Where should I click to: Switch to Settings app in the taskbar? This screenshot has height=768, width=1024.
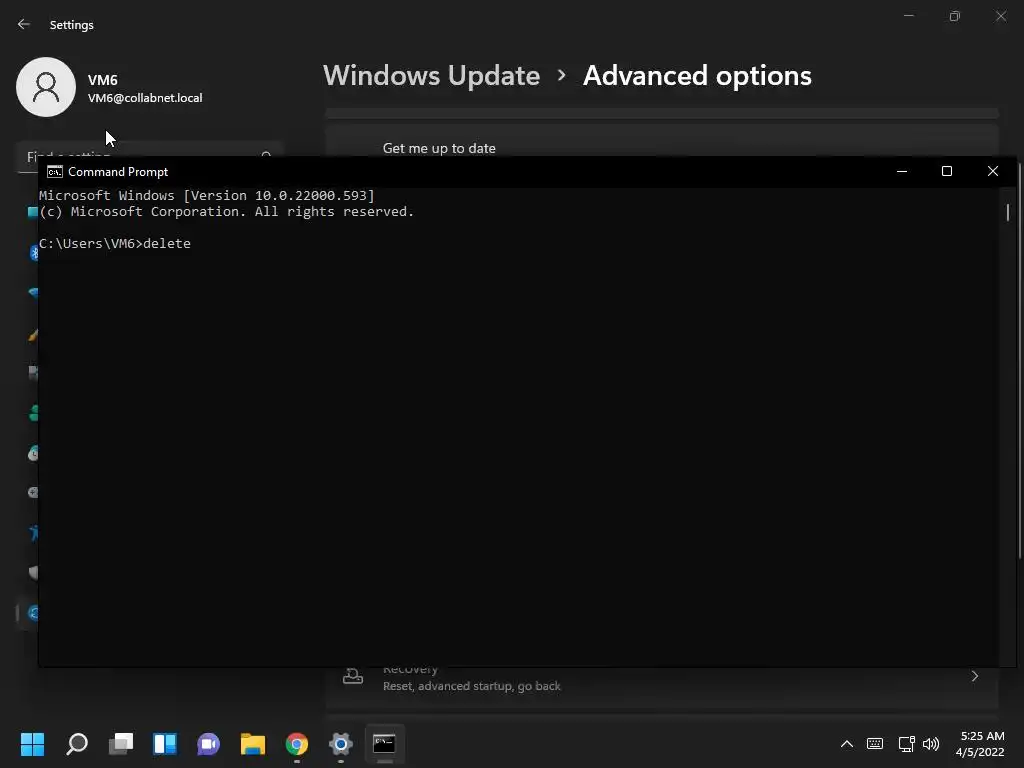pos(340,744)
